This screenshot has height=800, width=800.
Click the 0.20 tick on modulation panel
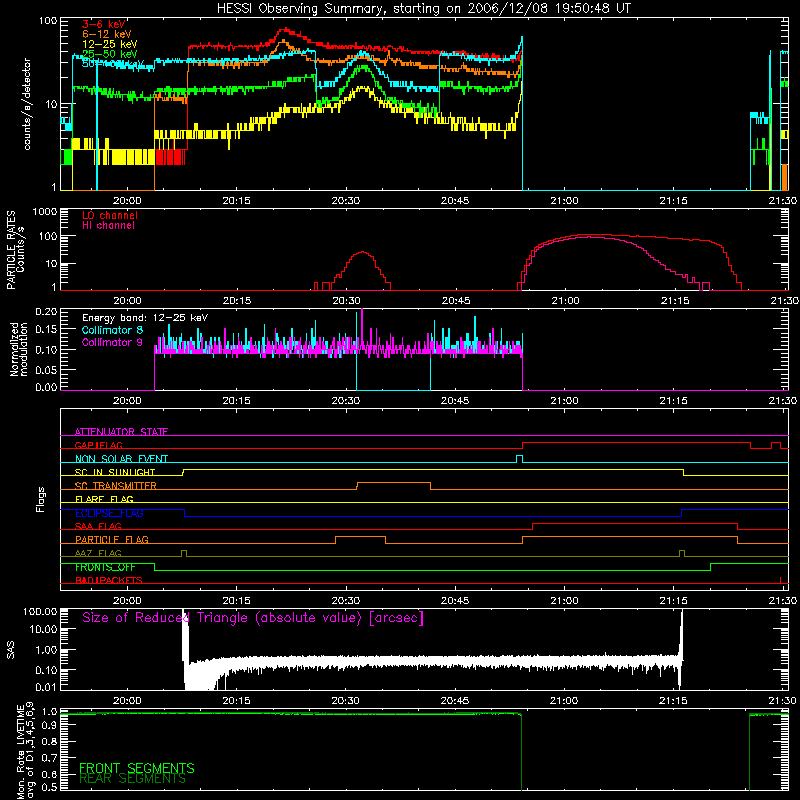pyautogui.click(x=46, y=312)
